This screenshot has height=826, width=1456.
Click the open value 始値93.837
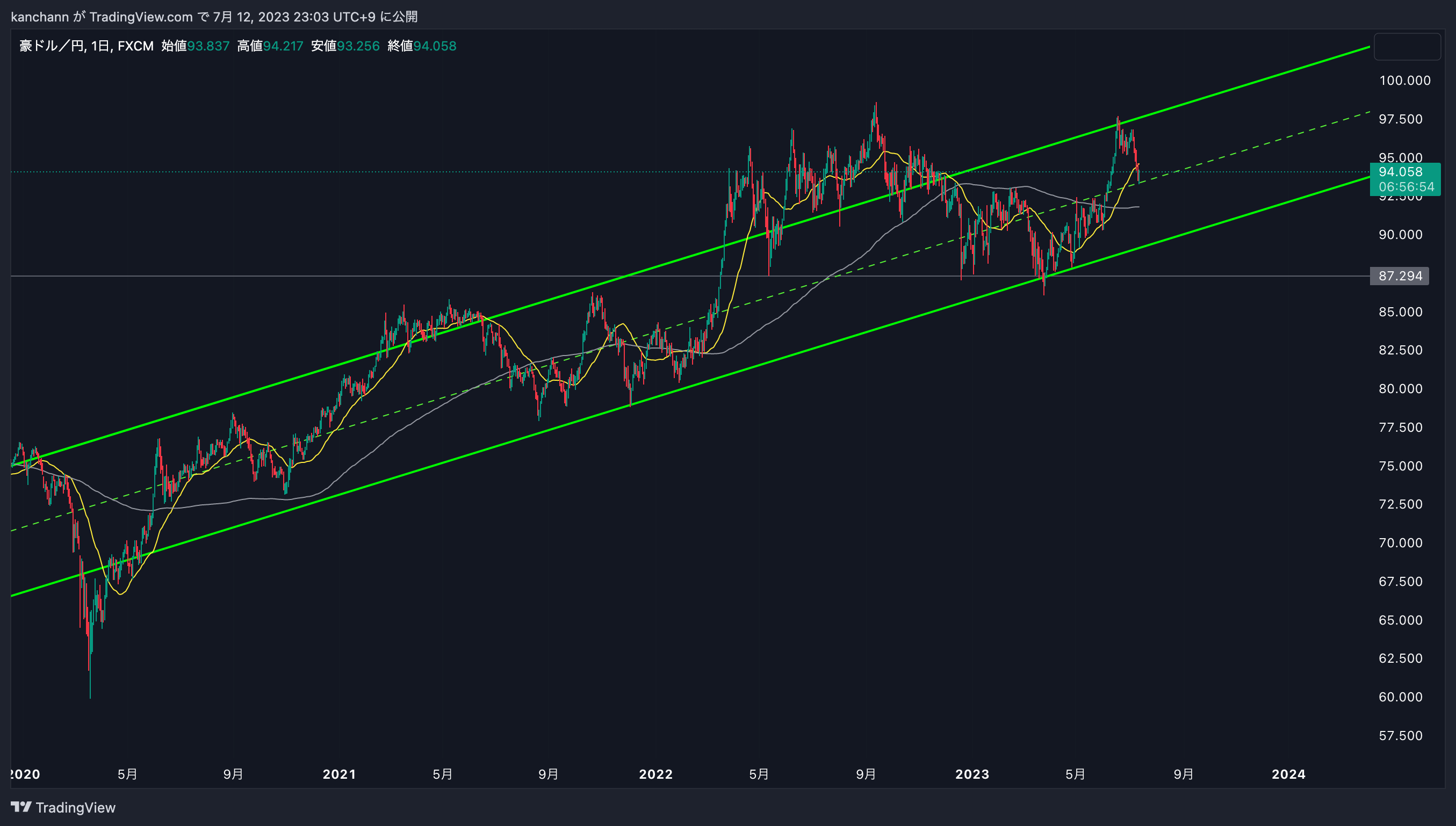pos(195,46)
